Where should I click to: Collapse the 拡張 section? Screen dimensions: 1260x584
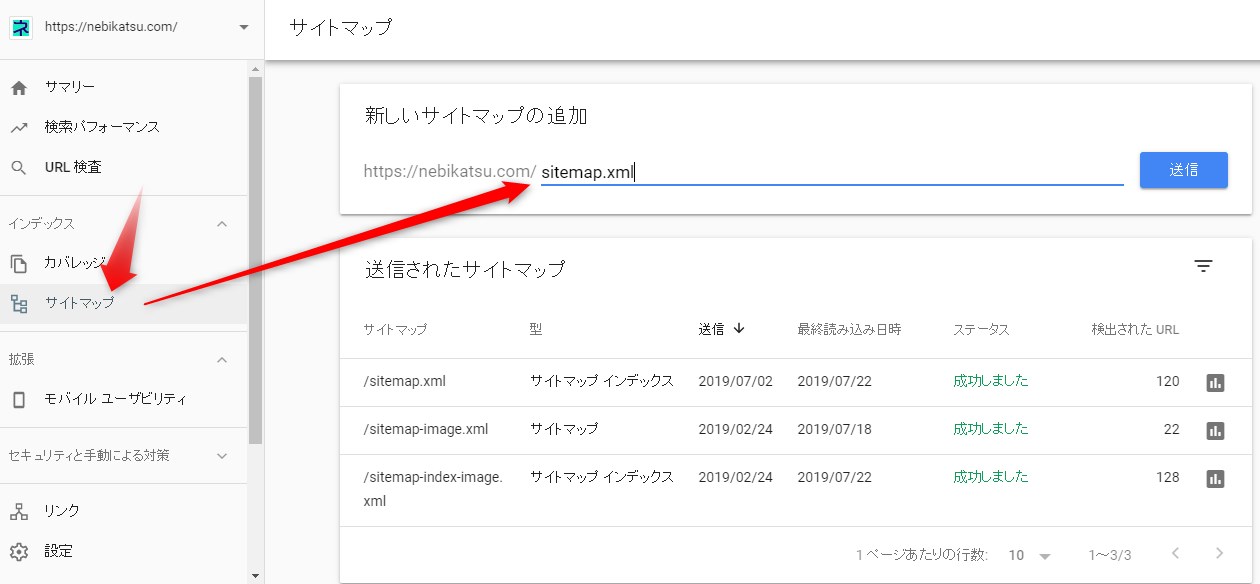click(222, 360)
